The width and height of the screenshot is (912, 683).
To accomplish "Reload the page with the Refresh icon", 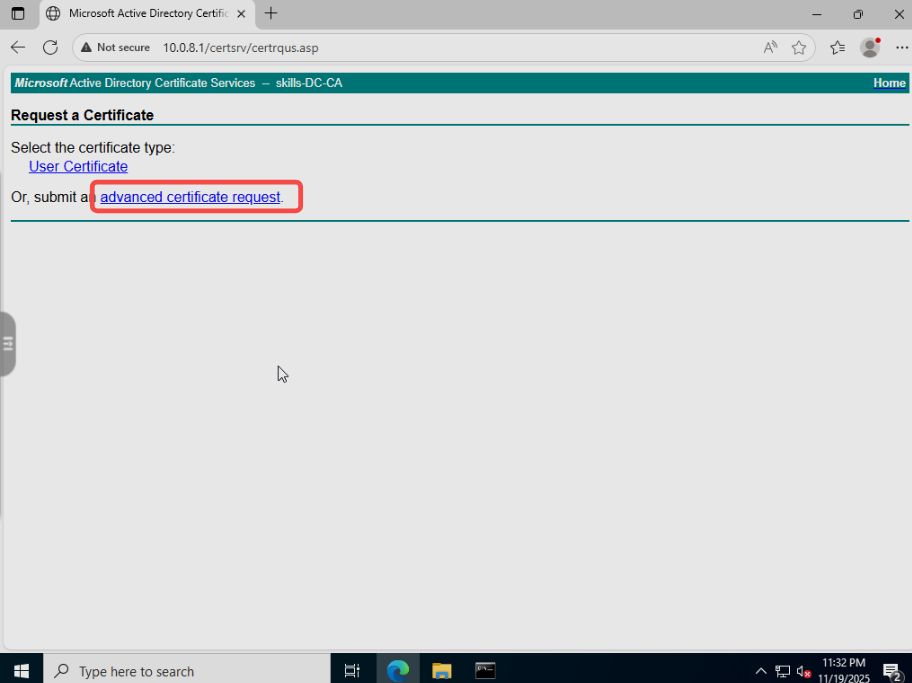I will (x=51, y=48).
